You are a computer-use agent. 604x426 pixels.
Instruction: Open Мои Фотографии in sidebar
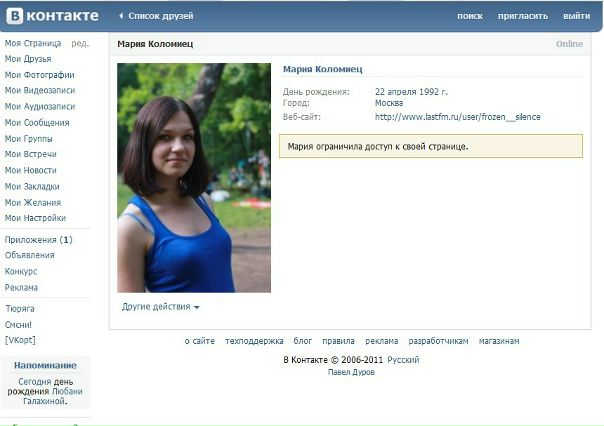[39, 75]
